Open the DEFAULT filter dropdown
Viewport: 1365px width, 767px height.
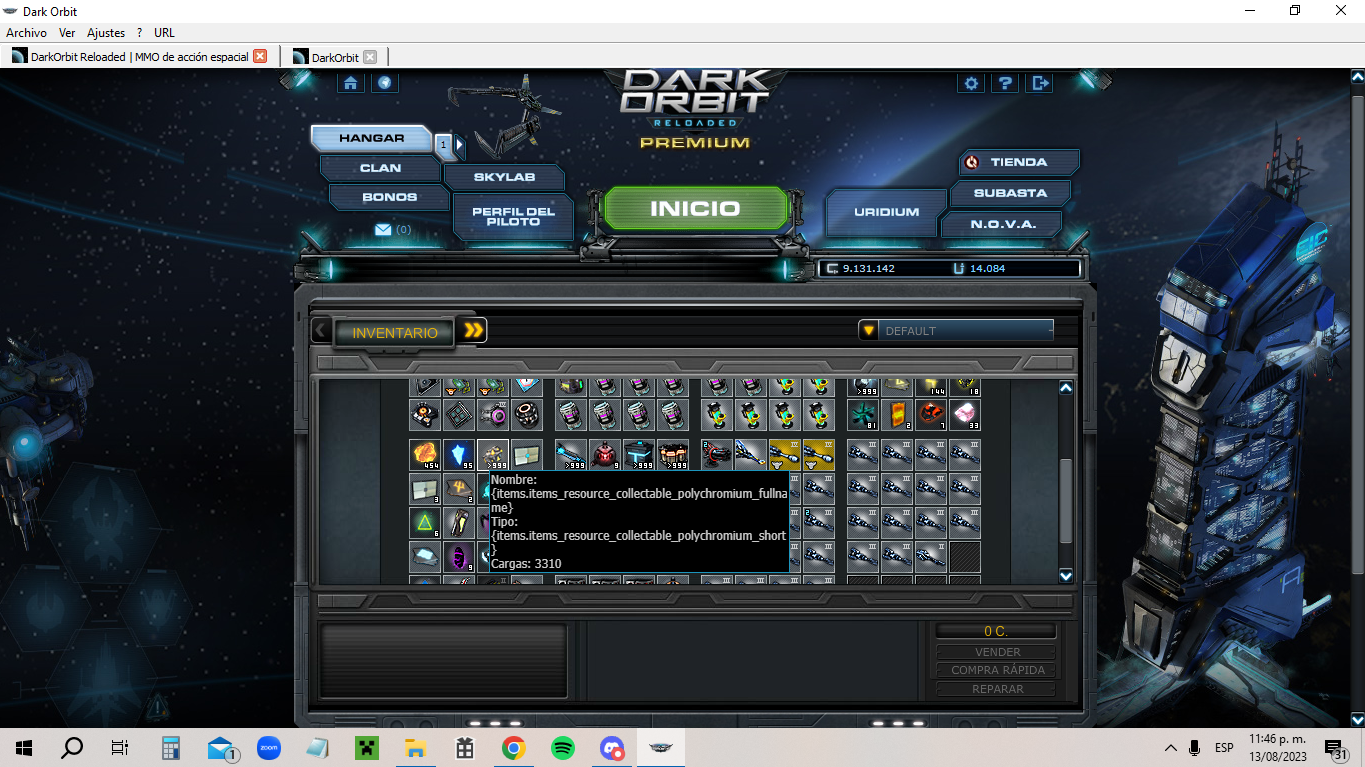[956, 331]
